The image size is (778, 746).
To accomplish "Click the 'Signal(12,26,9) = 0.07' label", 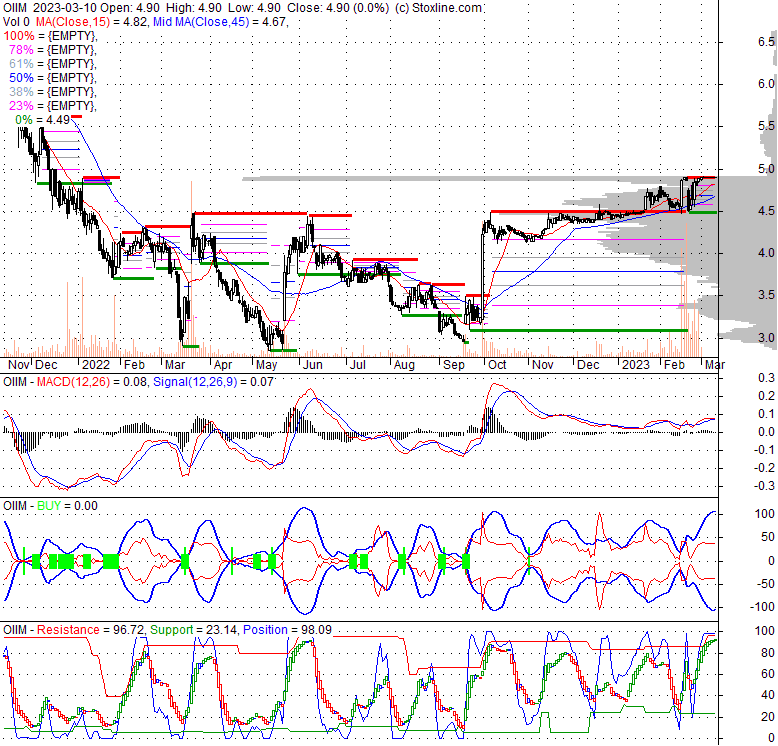I will (x=213, y=382).
